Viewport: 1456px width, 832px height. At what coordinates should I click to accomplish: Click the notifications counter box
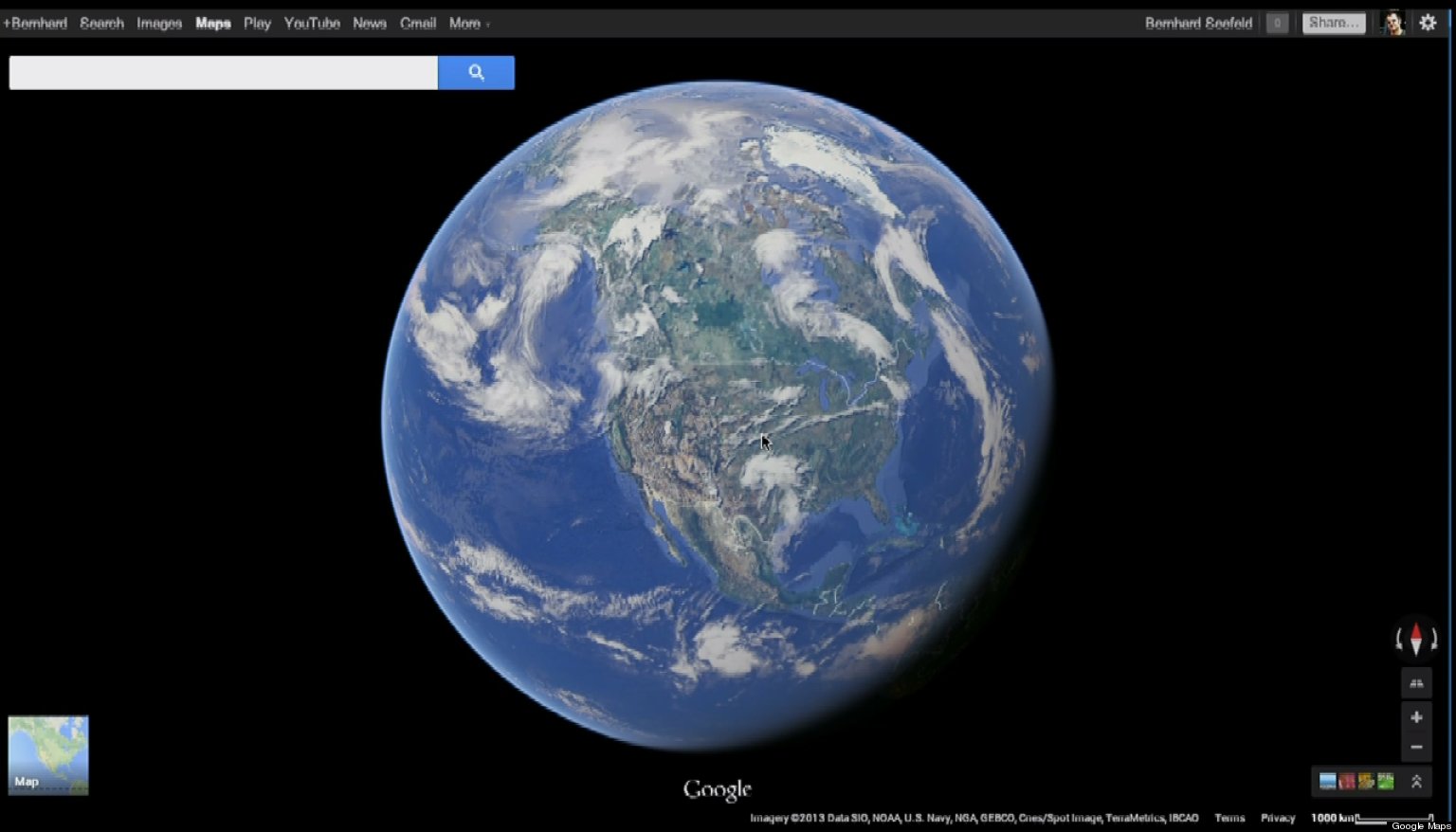1277,23
